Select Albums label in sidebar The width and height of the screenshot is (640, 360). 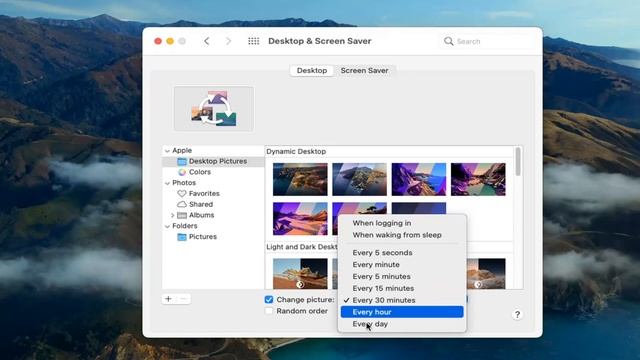(201, 215)
